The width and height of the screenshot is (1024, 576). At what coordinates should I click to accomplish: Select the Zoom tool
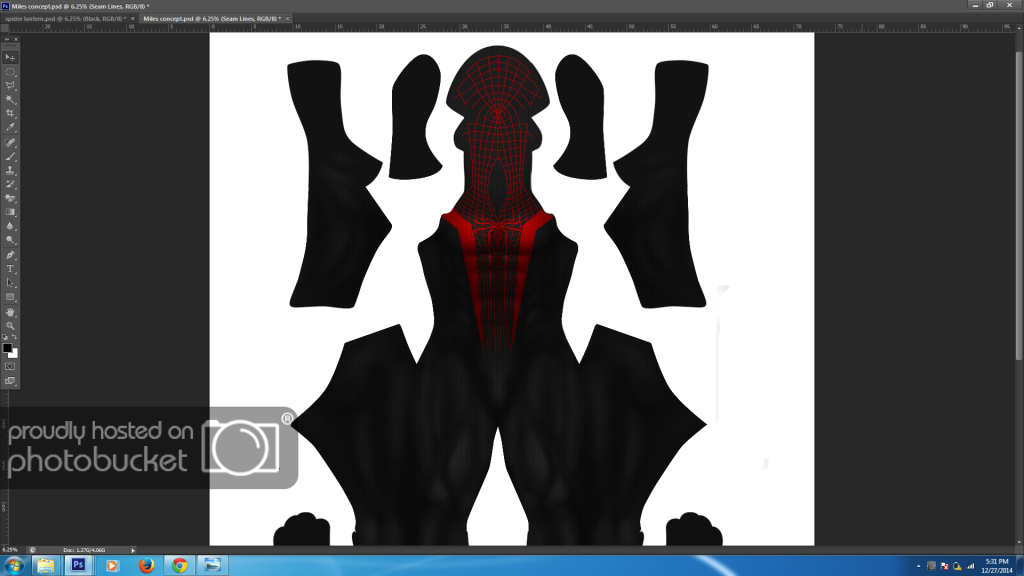click(10, 326)
